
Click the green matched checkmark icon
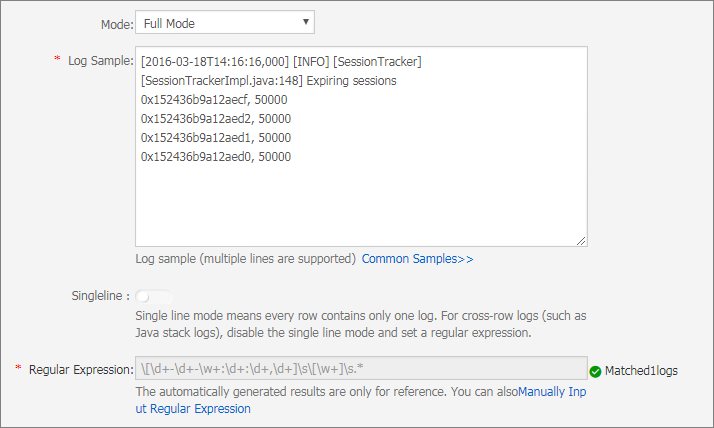click(595, 372)
